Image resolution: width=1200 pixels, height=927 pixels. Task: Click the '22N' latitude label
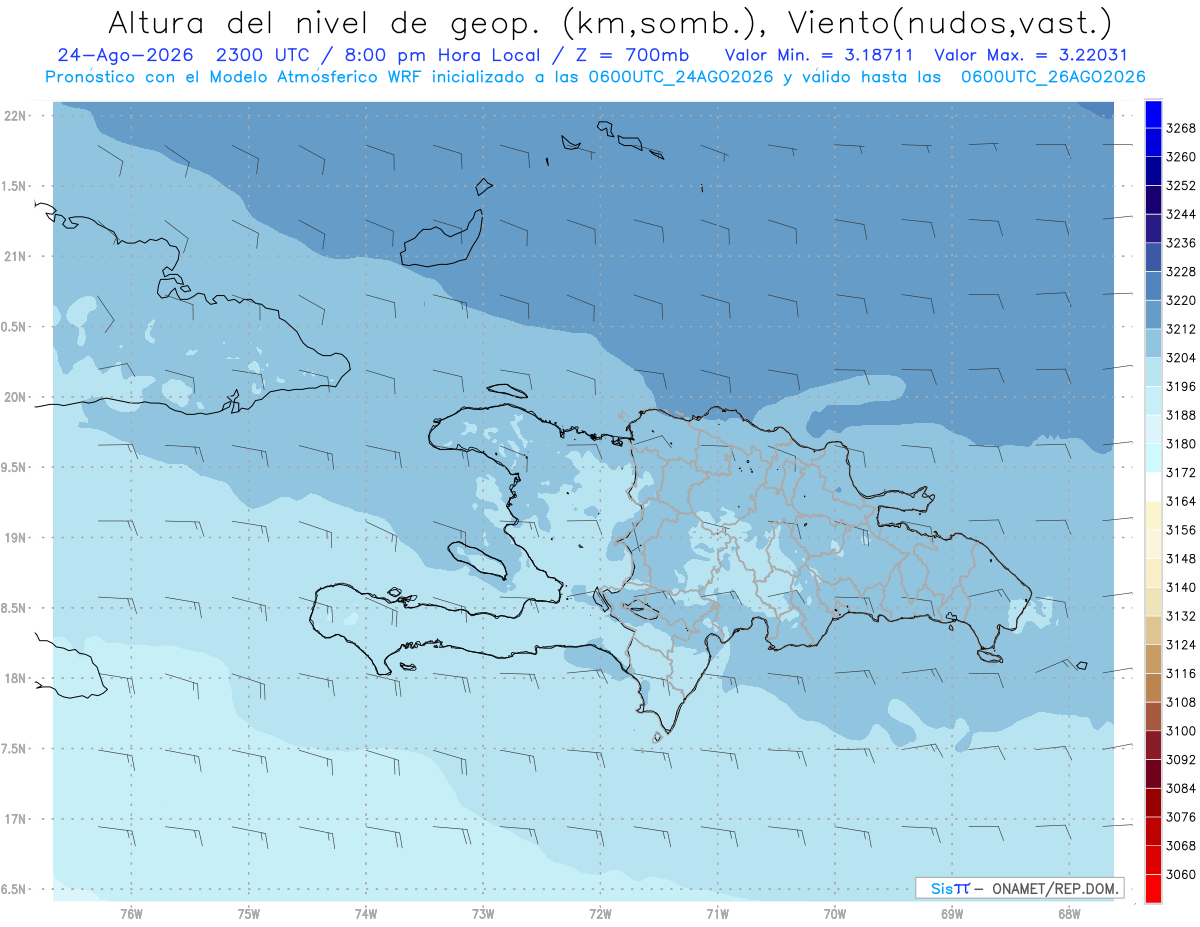pos(15,116)
